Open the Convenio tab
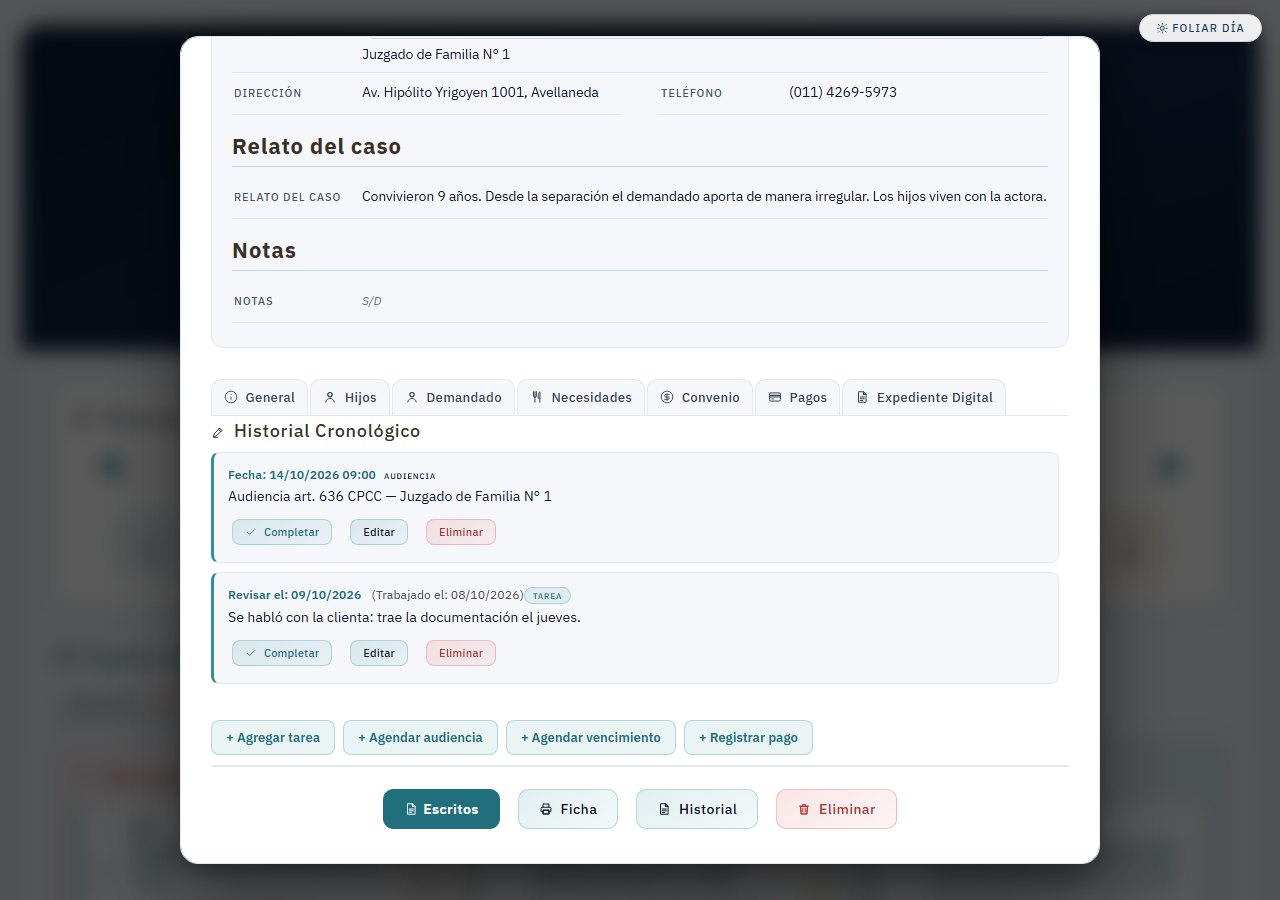This screenshot has width=1280, height=900. (700, 397)
